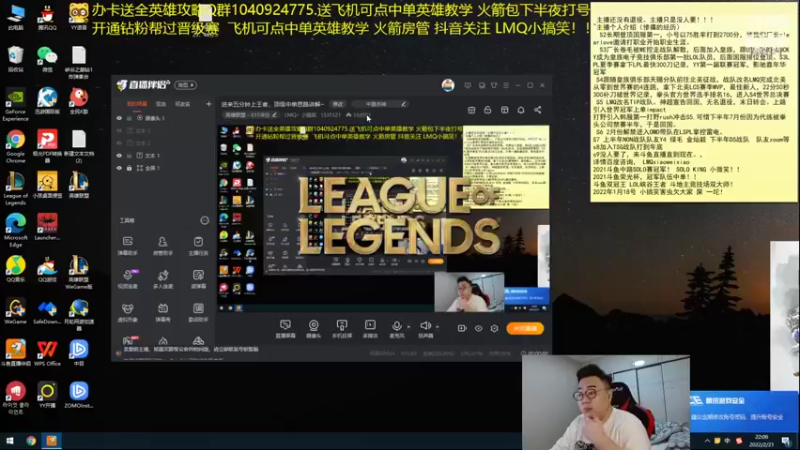This screenshot has width=800, height=450.
Task: Open WeGame desktop icon
Action: click(16, 312)
